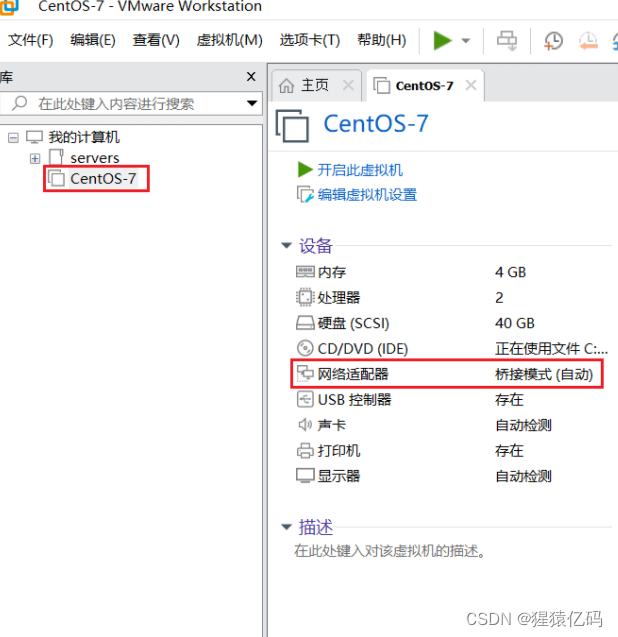618x637 pixels.
Task: Select 我的计算机 in library tree
Action: pos(84,137)
